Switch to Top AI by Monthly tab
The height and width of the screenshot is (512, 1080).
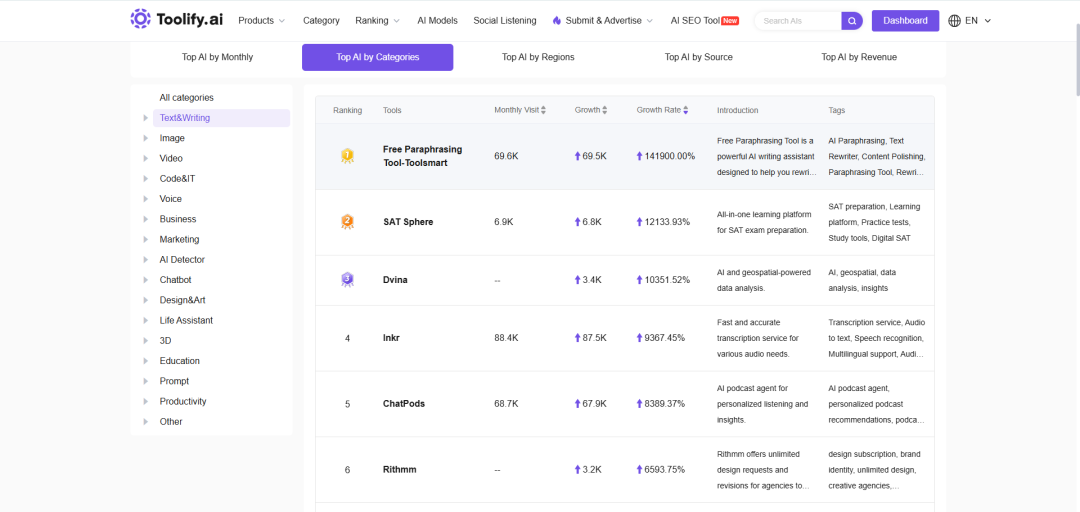[218, 57]
